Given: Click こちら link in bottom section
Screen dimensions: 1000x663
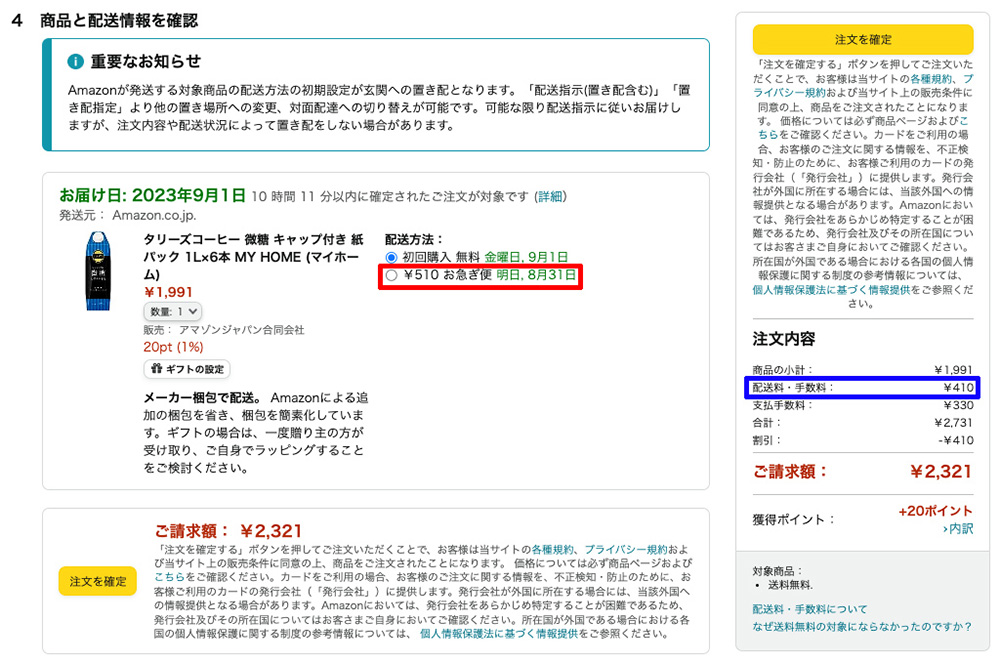Looking at the screenshot, I should pyautogui.click(x=169, y=576).
